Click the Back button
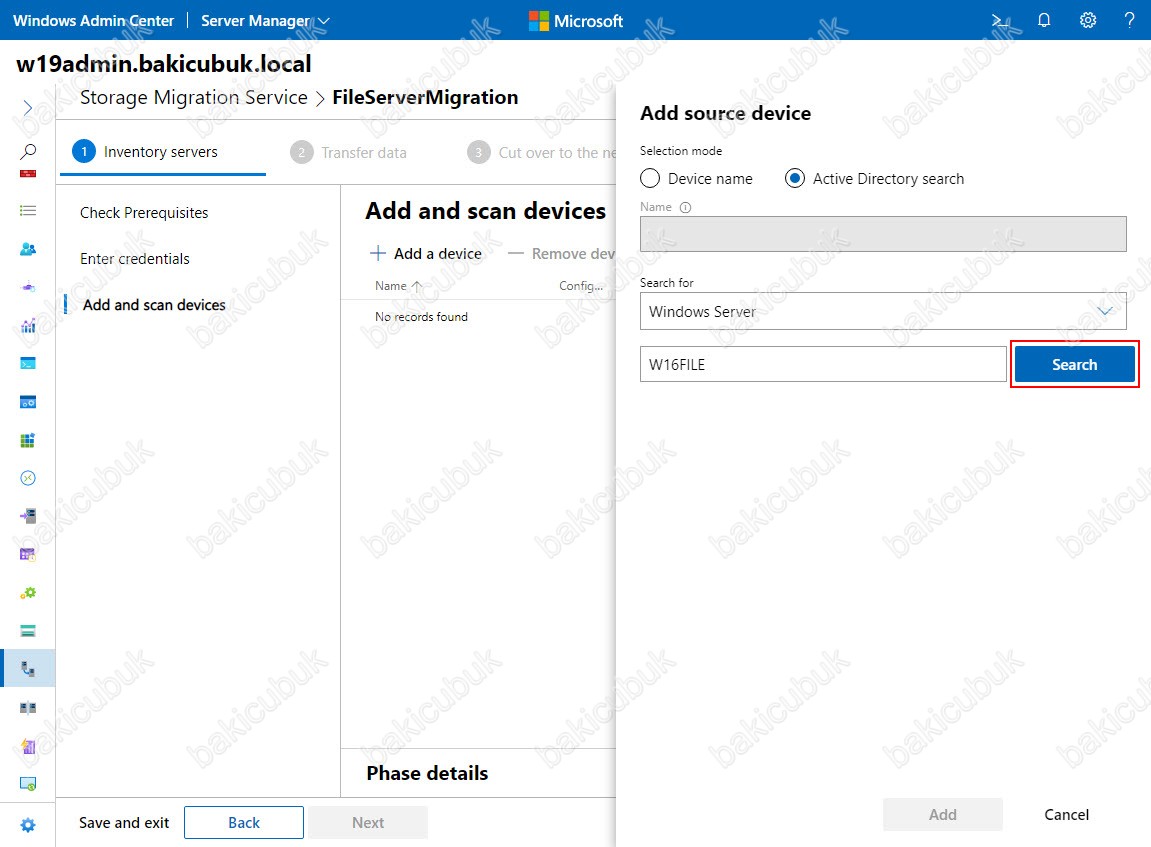1151x847 pixels. pos(244,822)
